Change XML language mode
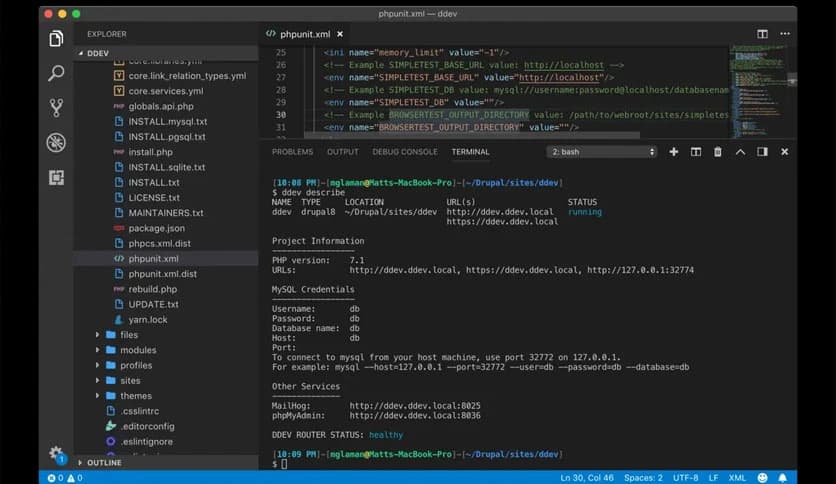836x484 pixels. [737, 478]
